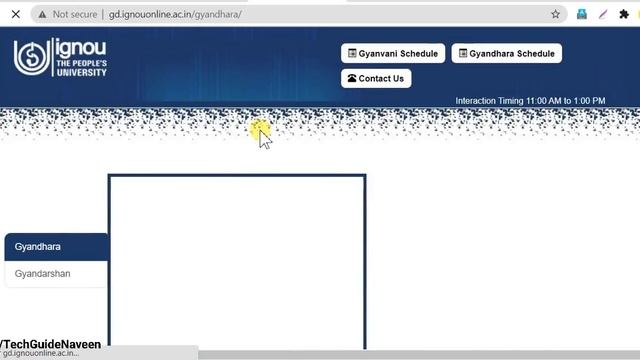Open the blue extension icon in toolbar
Viewport: 640px width, 360px height.
click(582, 14)
